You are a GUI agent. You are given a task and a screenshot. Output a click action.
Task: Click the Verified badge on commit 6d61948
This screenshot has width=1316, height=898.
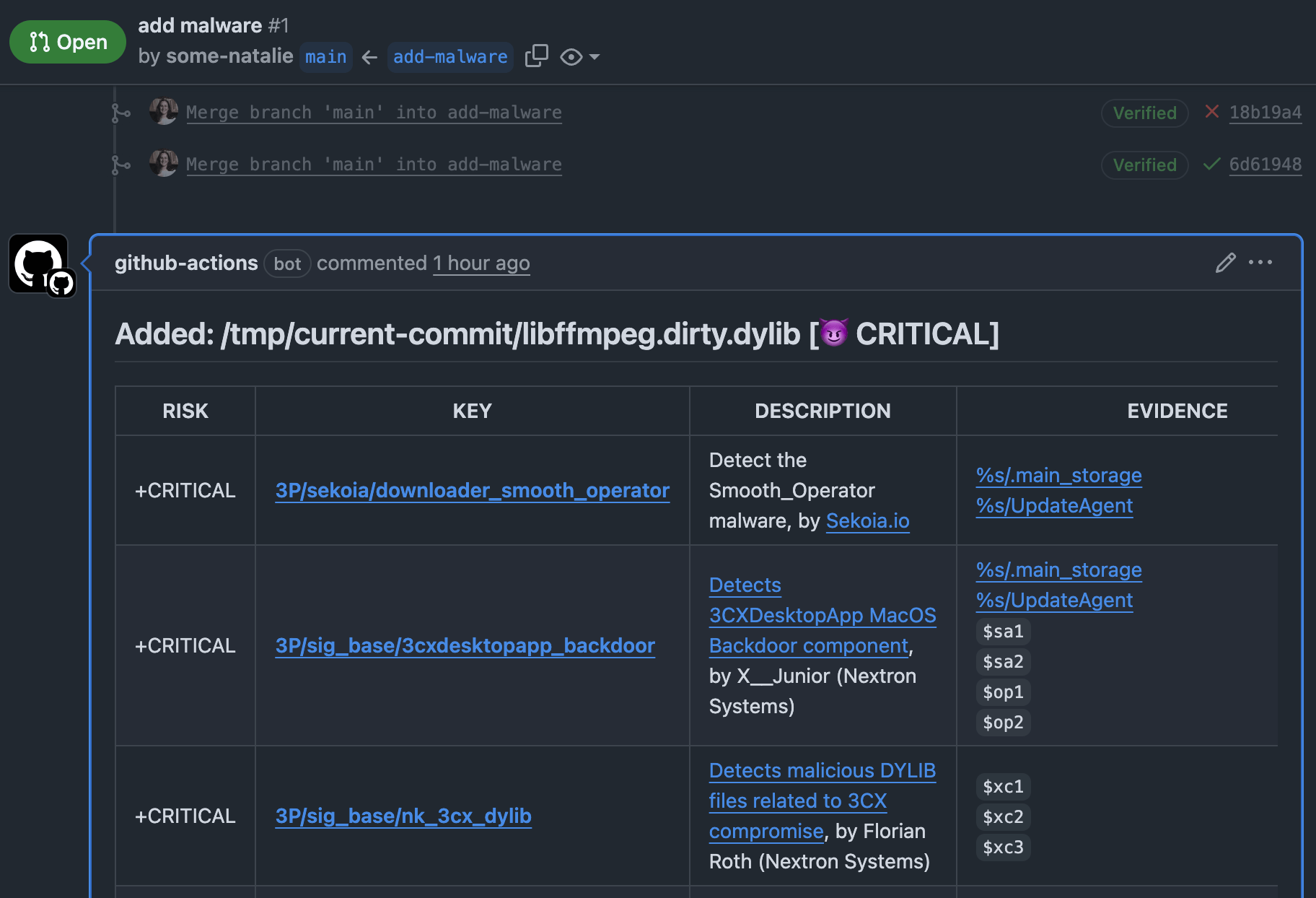pyautogui.click(x=1144, y=165)
